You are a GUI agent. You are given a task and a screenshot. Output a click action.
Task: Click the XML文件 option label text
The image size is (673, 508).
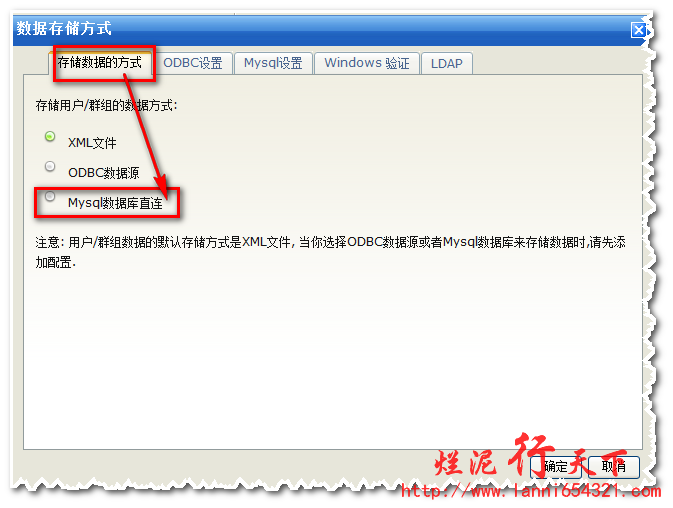coord(92,143)
